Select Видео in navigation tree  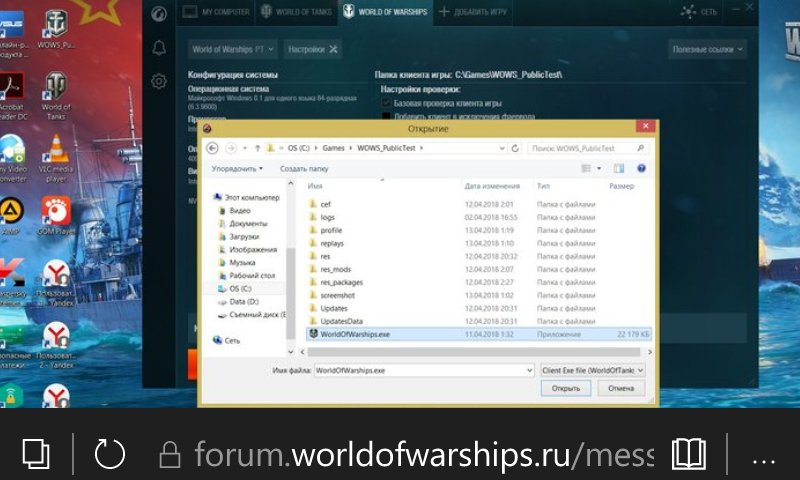235,211
